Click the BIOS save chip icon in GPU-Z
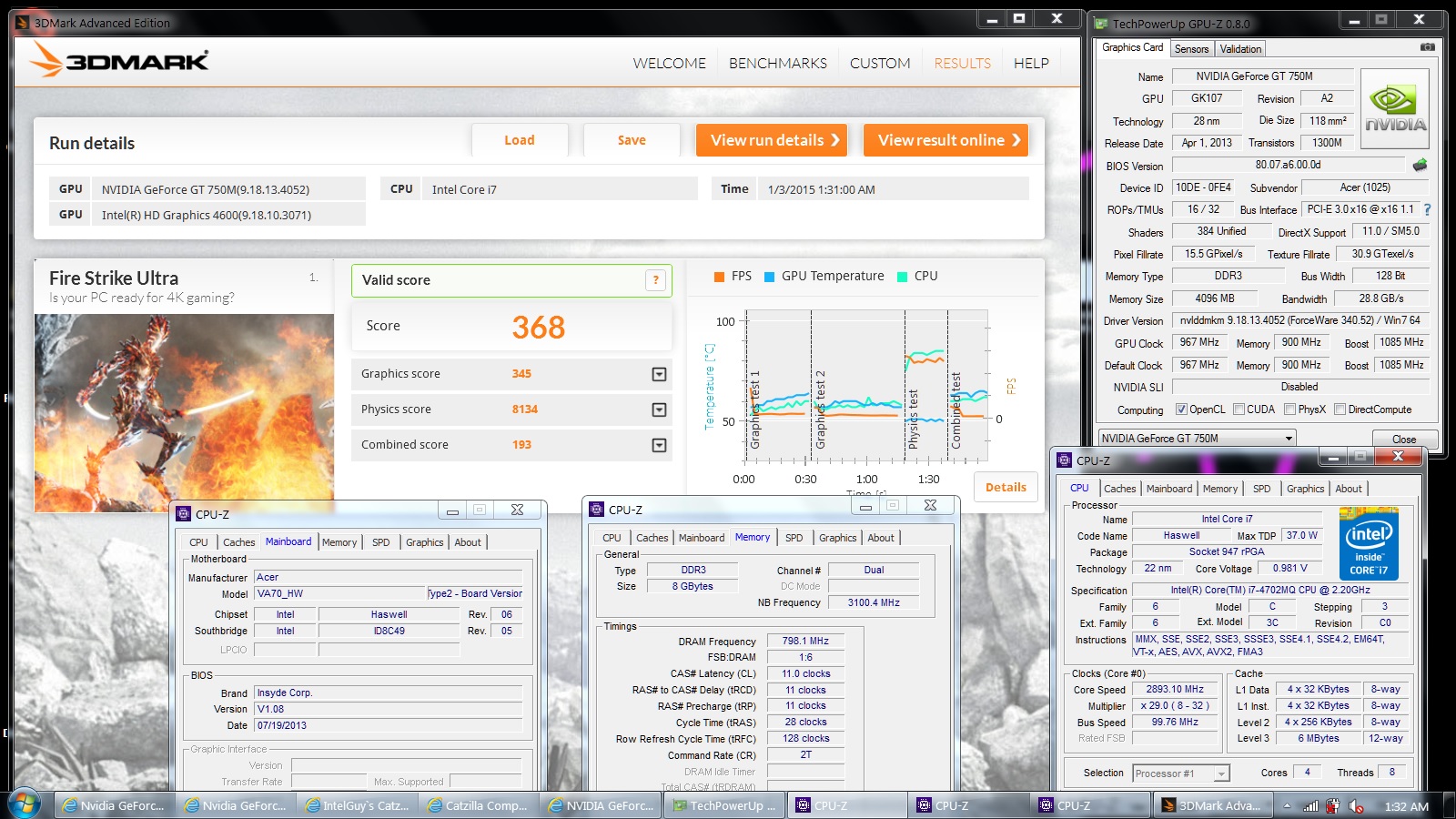The image size is (1456, 819). point(1420,166)
